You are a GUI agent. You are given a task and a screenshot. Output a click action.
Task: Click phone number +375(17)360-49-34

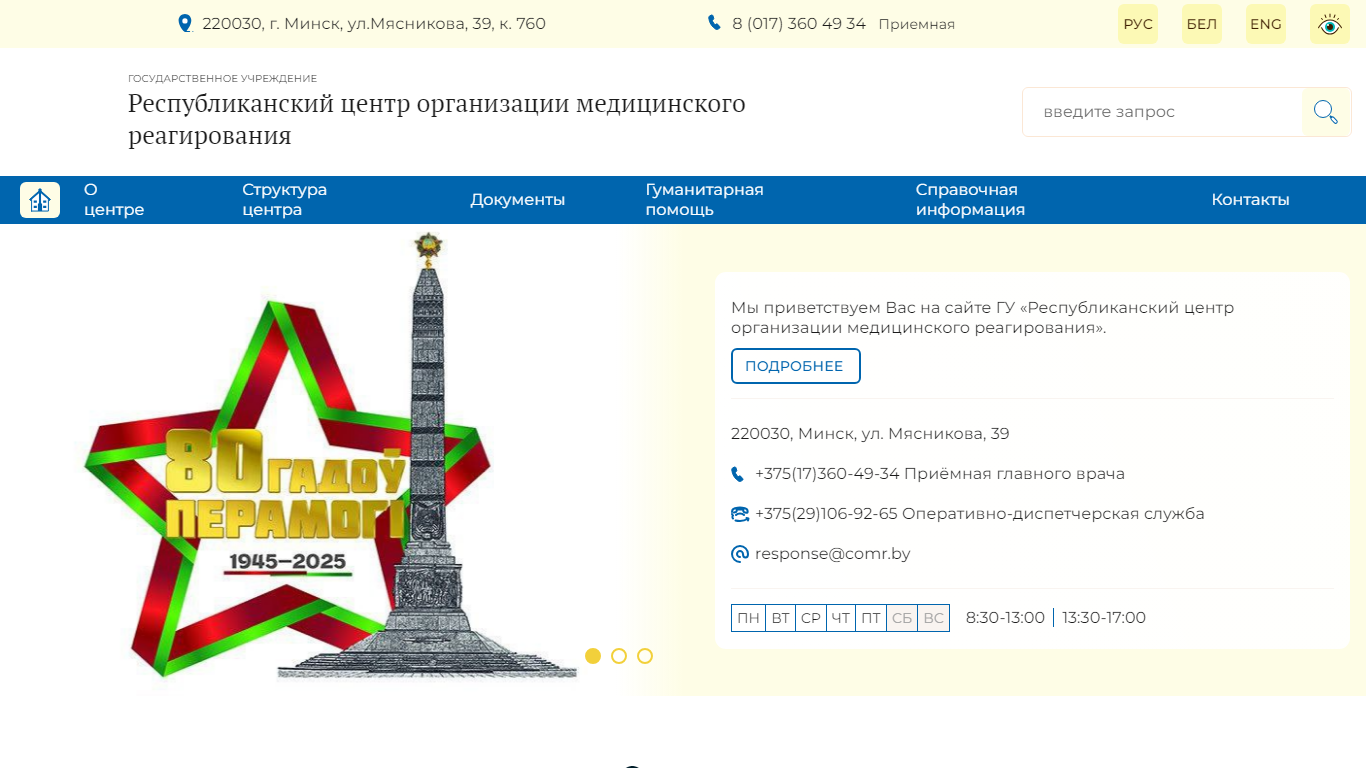(x=827, y=474)
